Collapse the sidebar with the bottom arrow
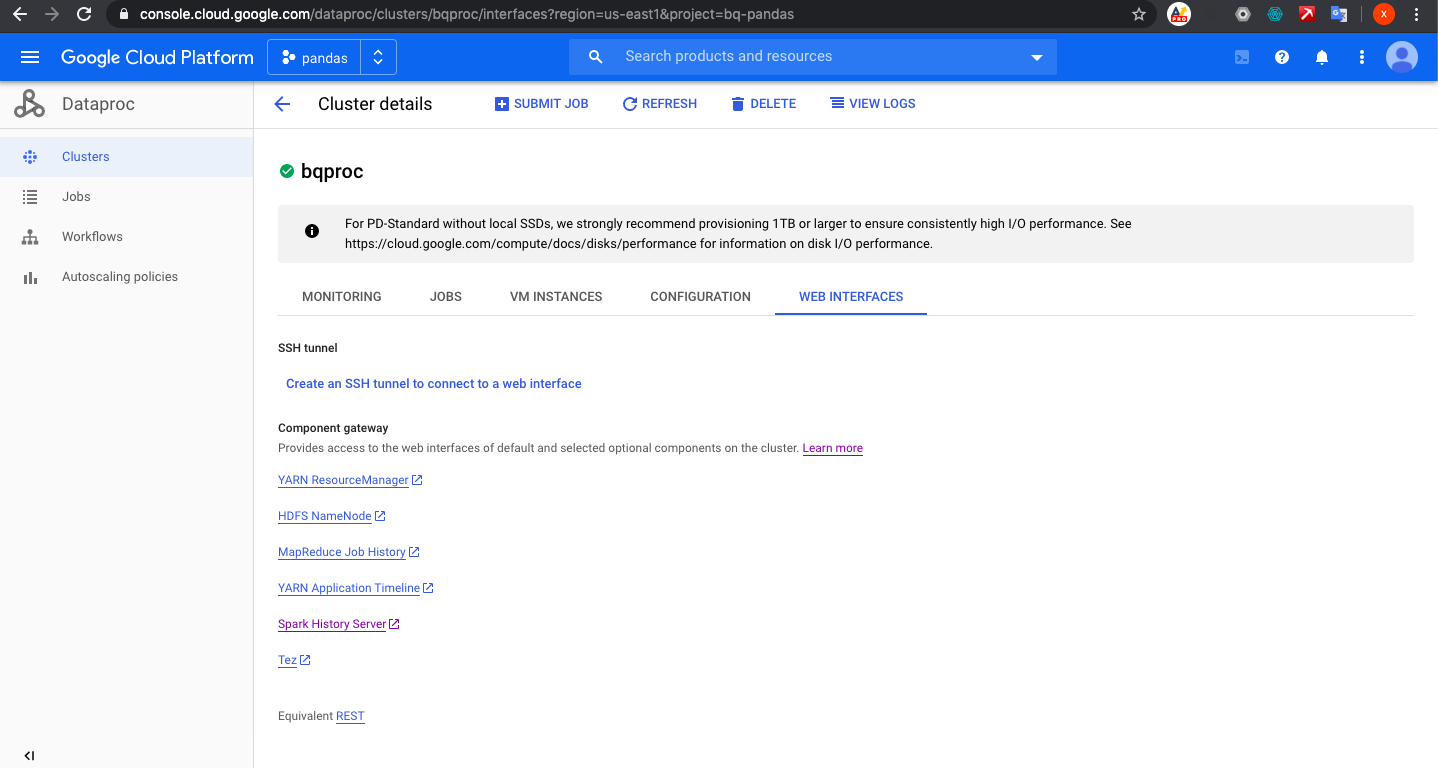Screen dimensions: 1438x768 [x=29, y=756]
